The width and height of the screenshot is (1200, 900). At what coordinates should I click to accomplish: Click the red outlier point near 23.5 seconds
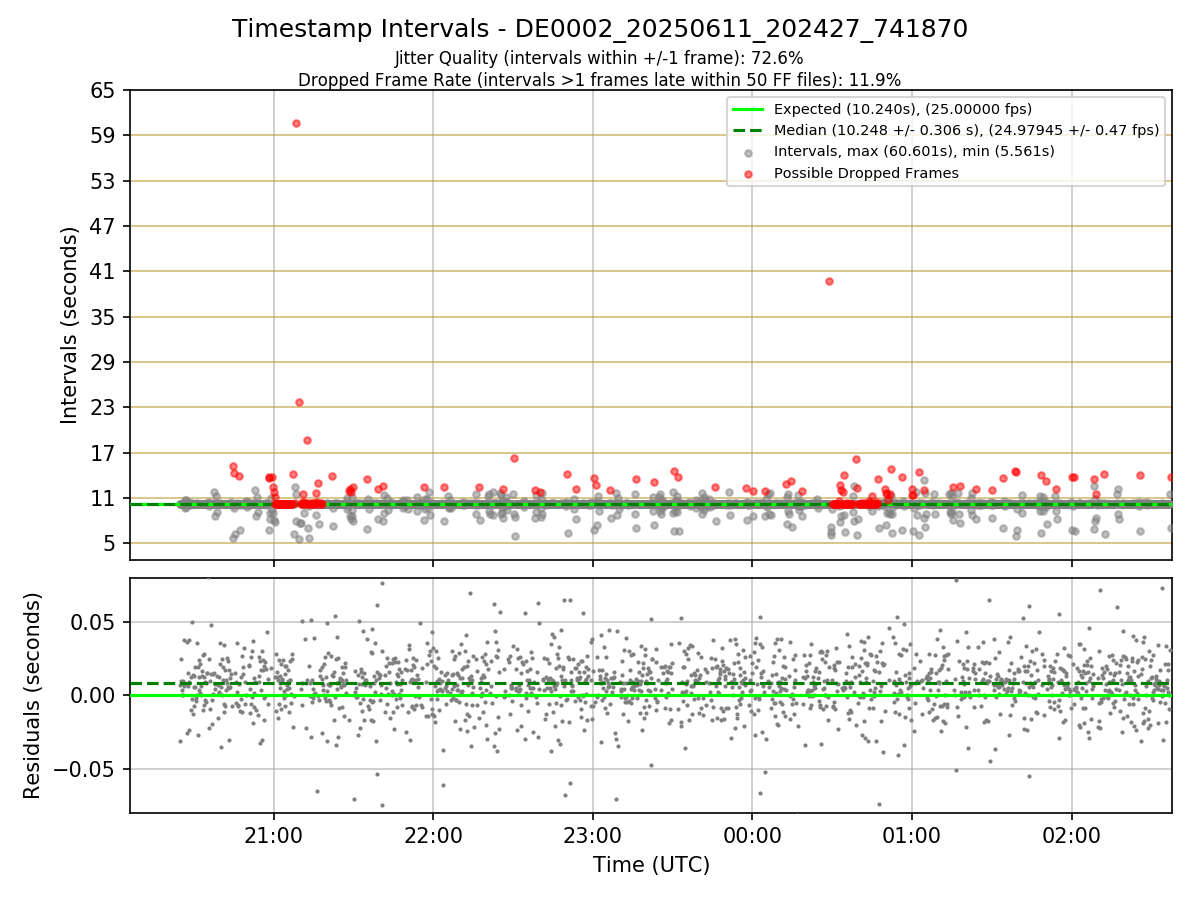tap(299, 402)
